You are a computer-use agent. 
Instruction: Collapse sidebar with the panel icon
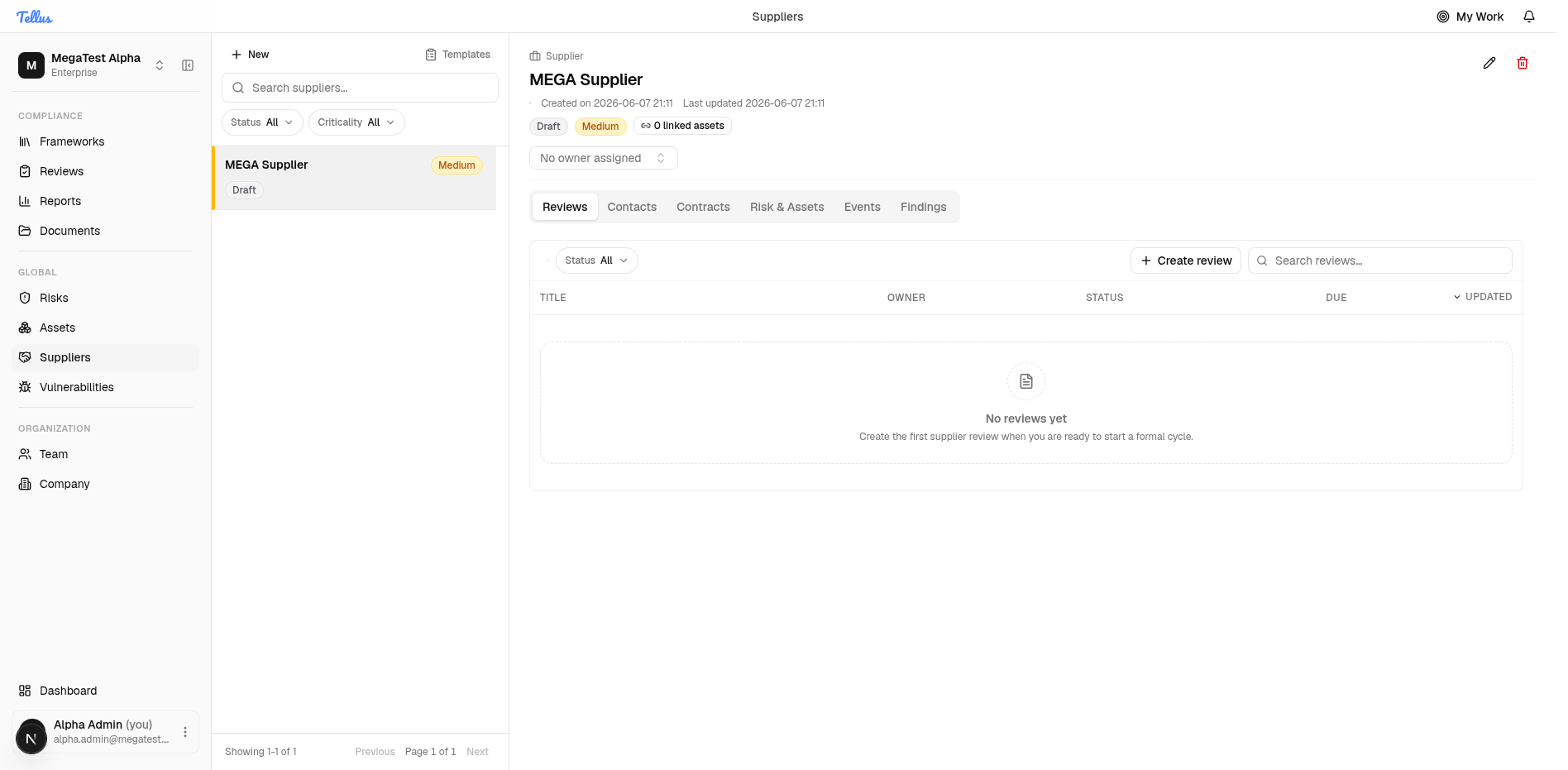[x=188, y=65]
